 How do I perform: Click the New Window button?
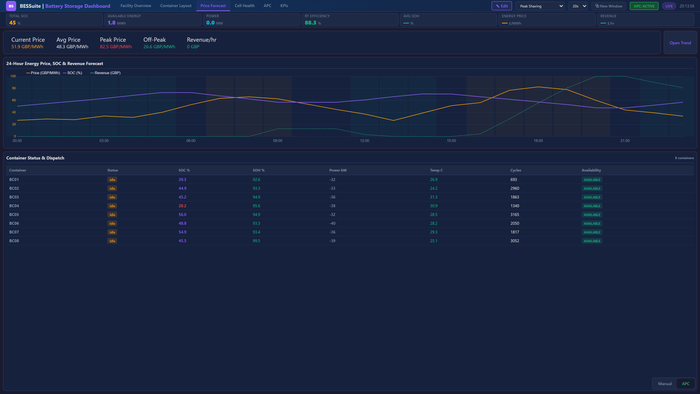point(608,6)
